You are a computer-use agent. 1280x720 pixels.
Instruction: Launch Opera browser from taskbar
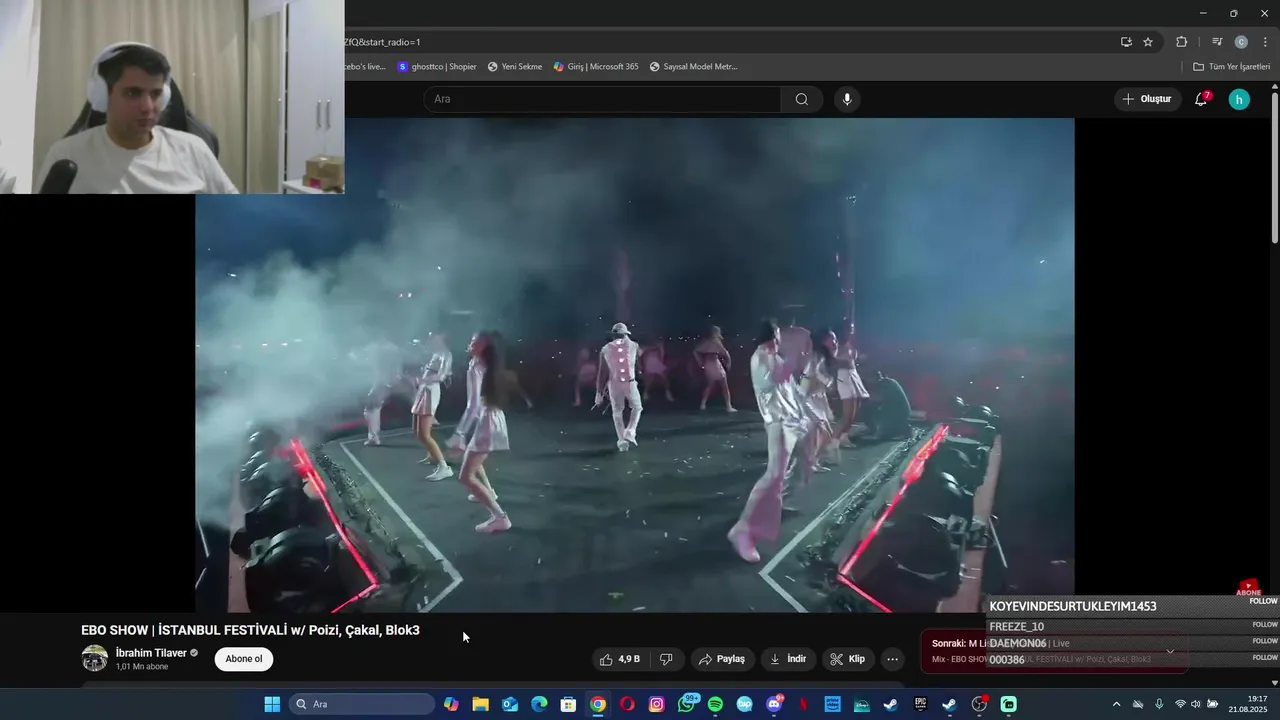627,704
